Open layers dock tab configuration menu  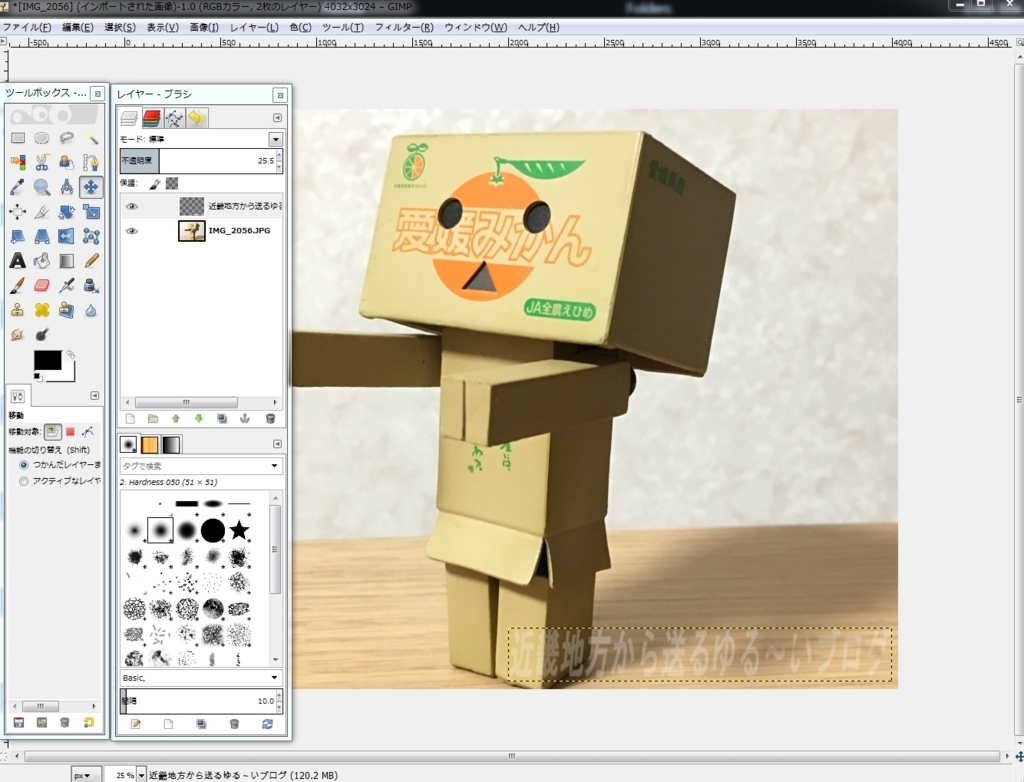point(277,118)
